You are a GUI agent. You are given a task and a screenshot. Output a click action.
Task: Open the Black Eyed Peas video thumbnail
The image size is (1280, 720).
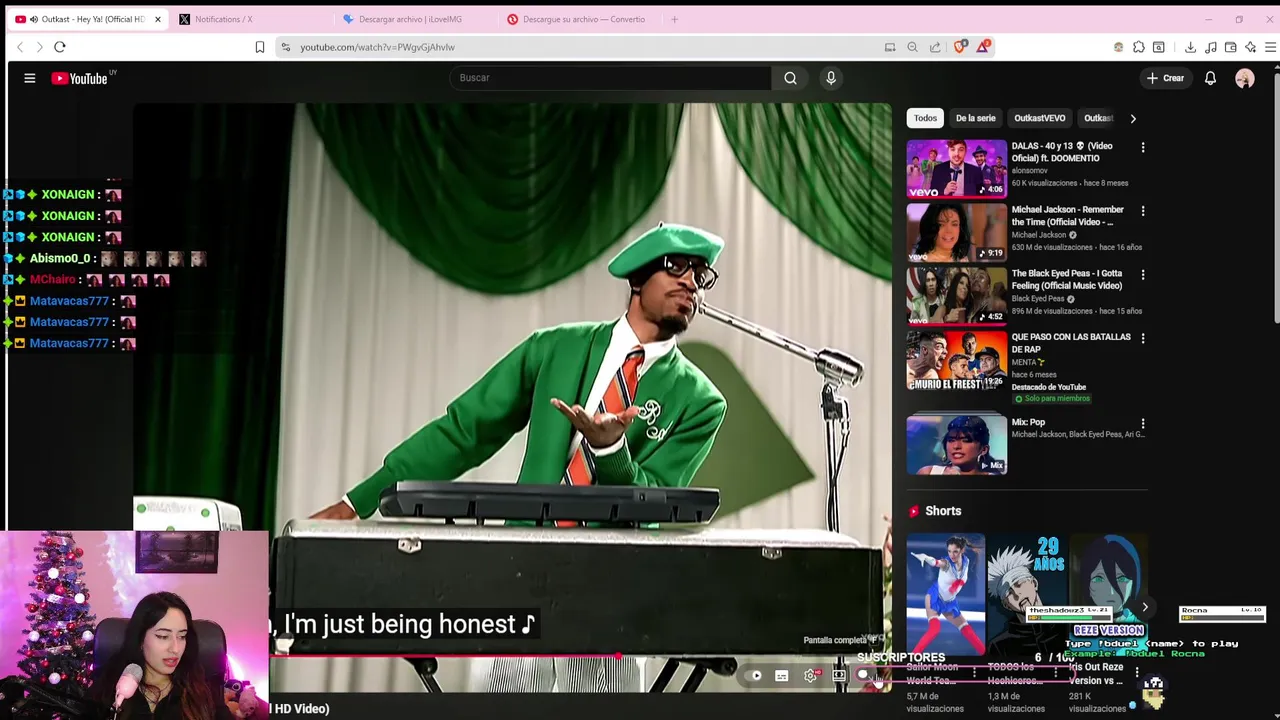(x=956, y=296)
